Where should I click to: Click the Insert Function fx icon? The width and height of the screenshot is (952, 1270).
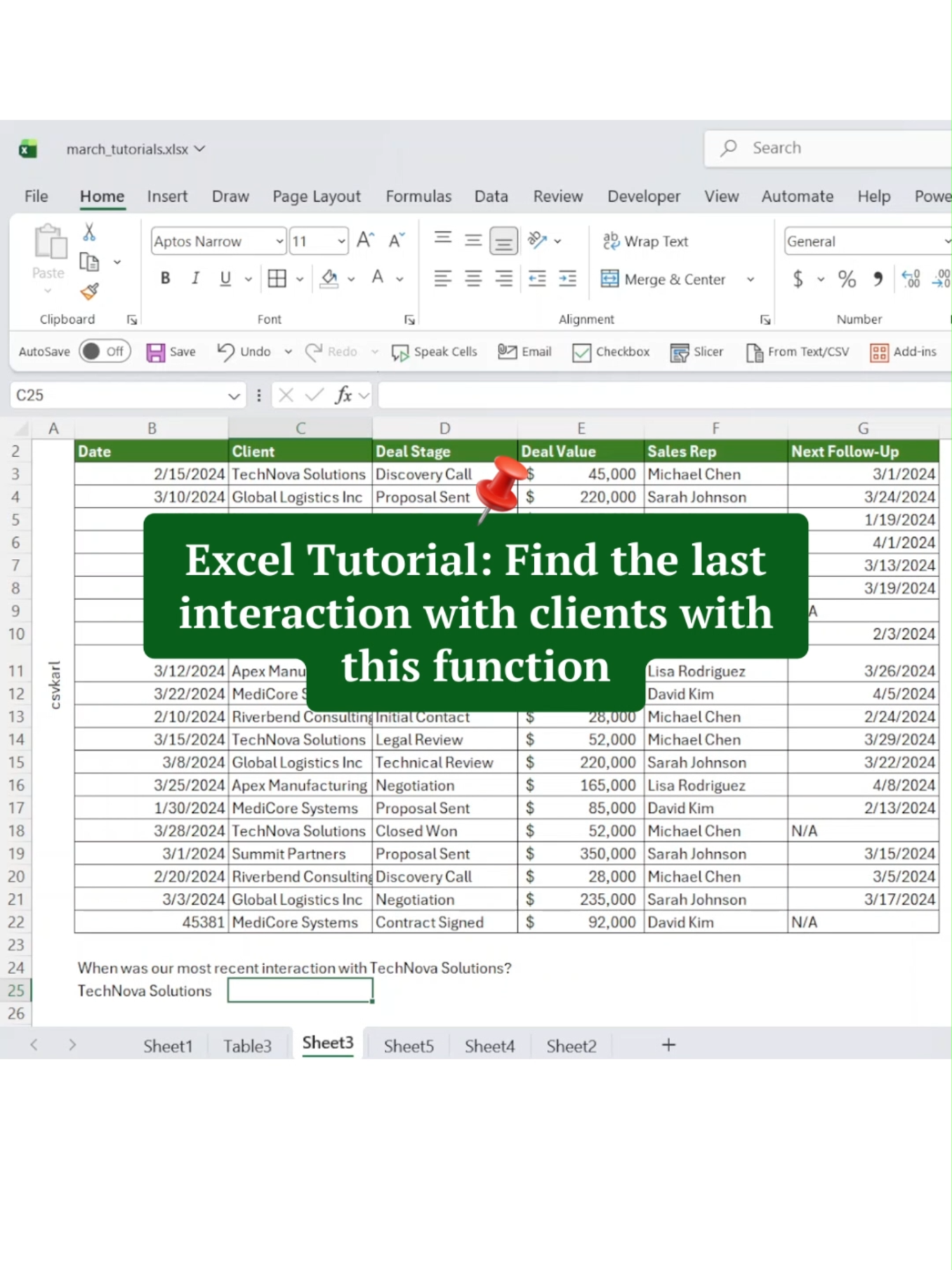pyautogui.click(x=343, y=395)
